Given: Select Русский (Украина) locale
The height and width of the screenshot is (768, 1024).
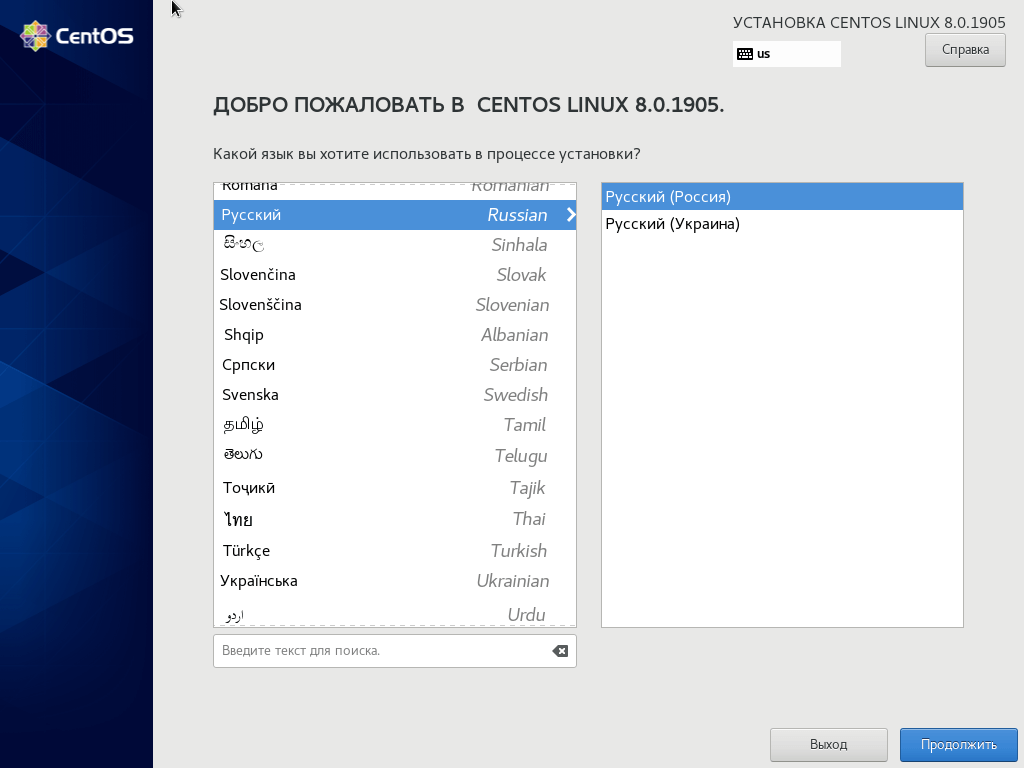Looking at the screenshot, I should tap(781, 224).
